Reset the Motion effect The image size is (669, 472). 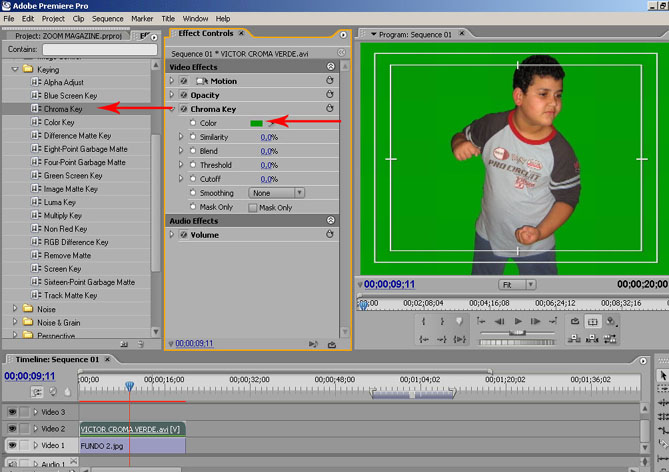329,80
